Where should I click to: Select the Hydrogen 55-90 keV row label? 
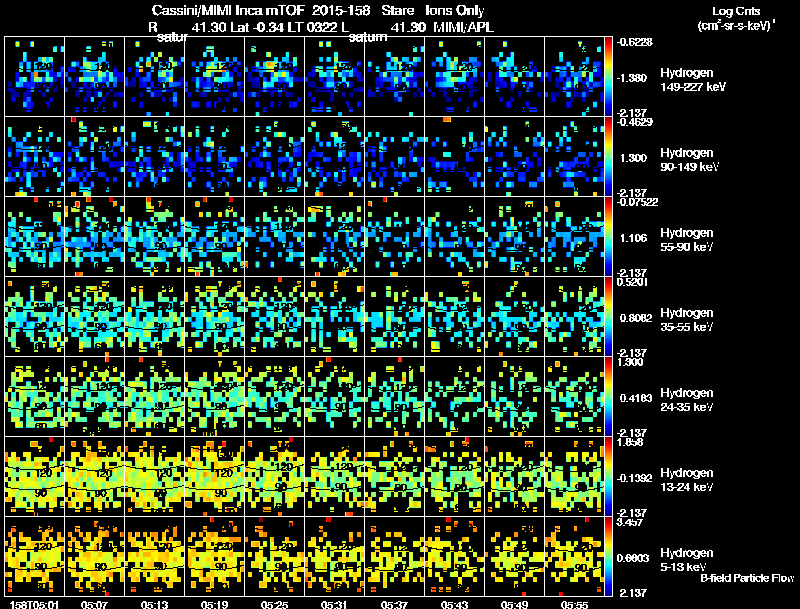pyautogui.click(x=687, y=240)
